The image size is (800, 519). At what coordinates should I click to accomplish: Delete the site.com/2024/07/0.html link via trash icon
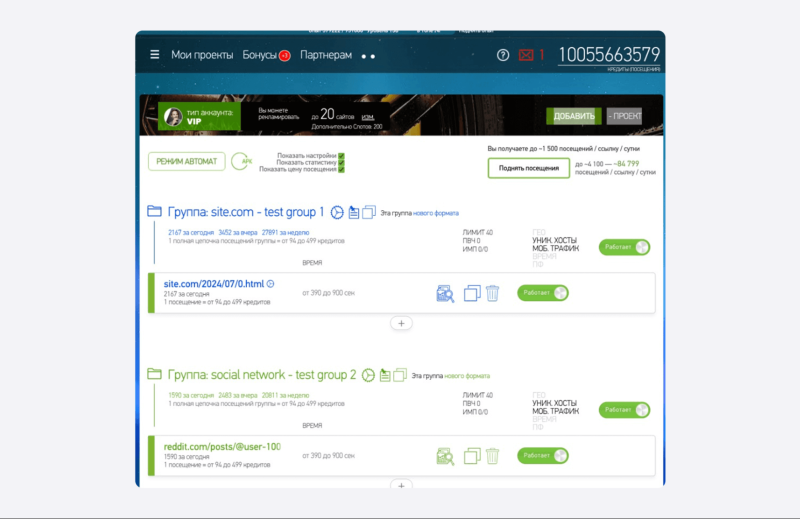point(492,293)
